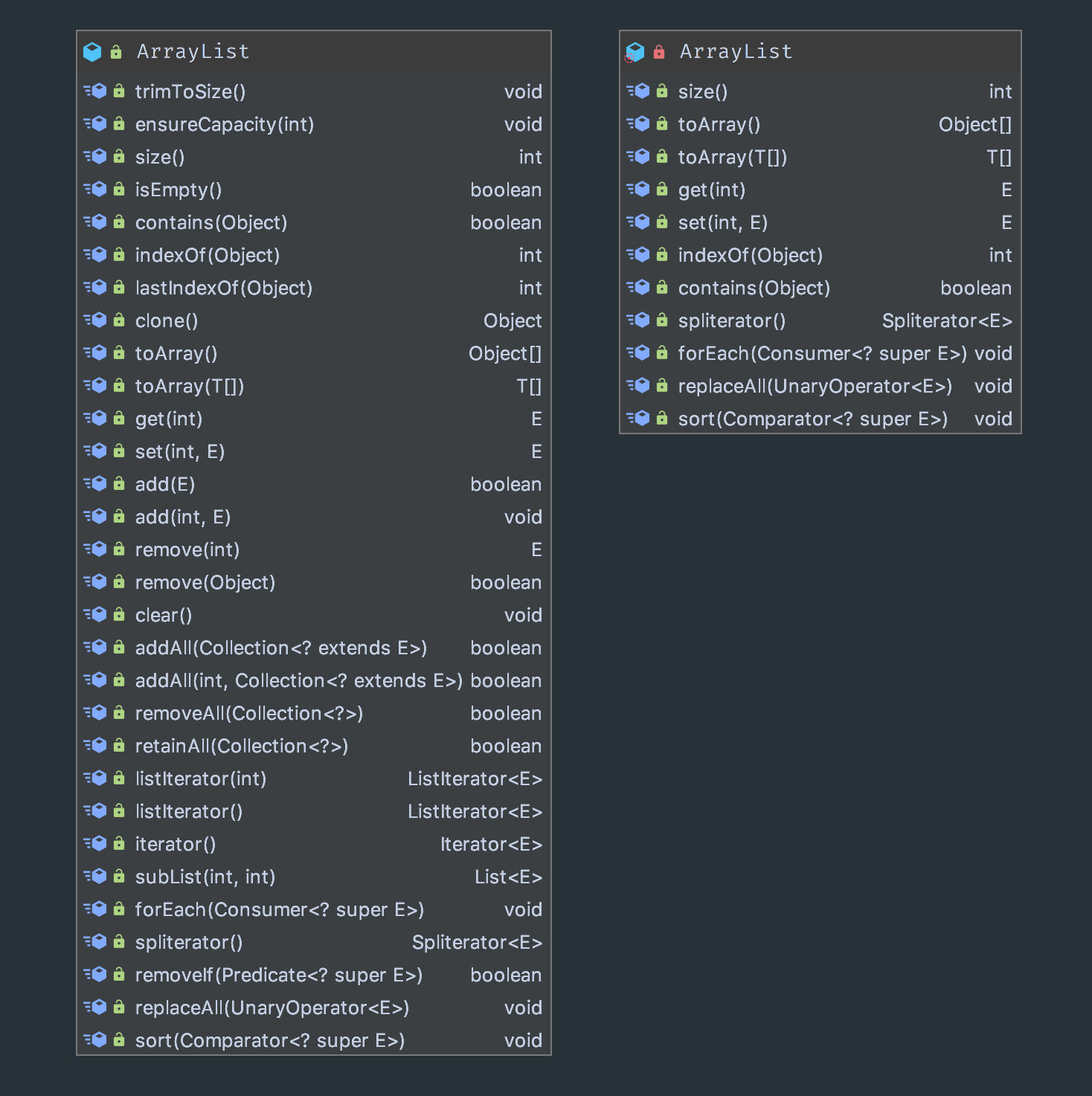Click the method icon next to removeIf(Predicate)
1092x1096 pixels.
pos(95,975)
